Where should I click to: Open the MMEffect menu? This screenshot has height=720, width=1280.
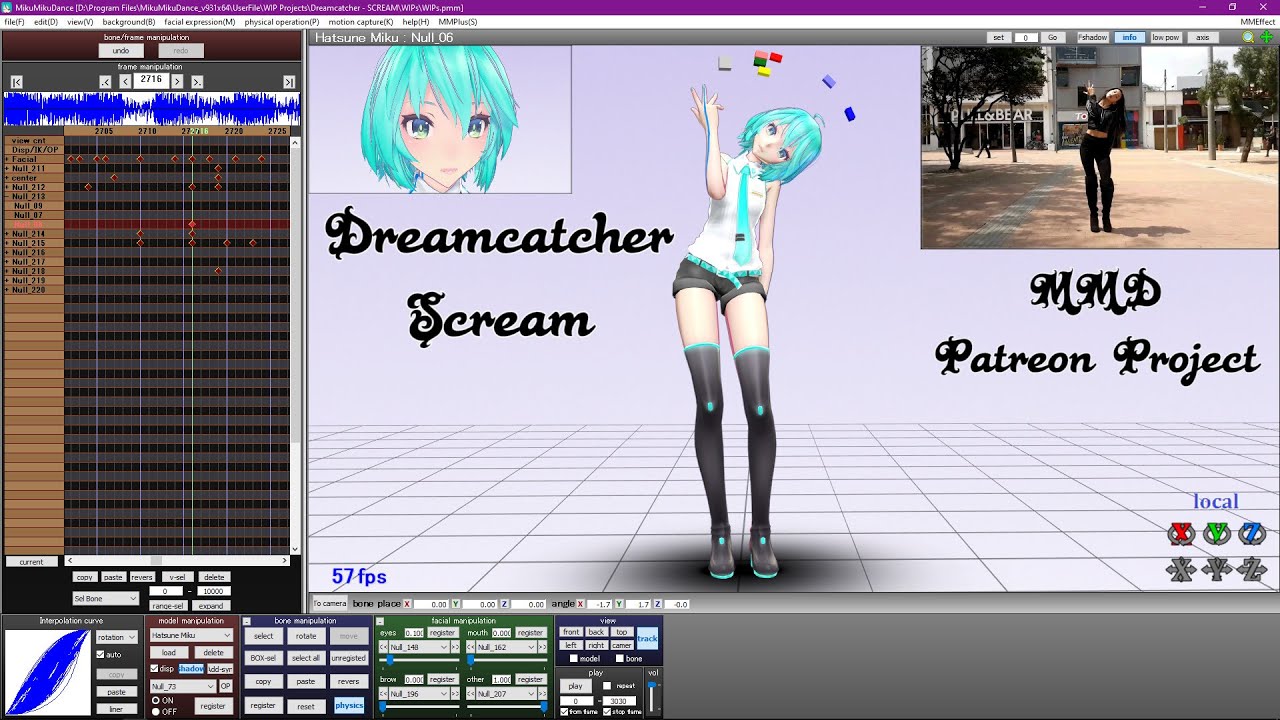(x=1257, y=21)
